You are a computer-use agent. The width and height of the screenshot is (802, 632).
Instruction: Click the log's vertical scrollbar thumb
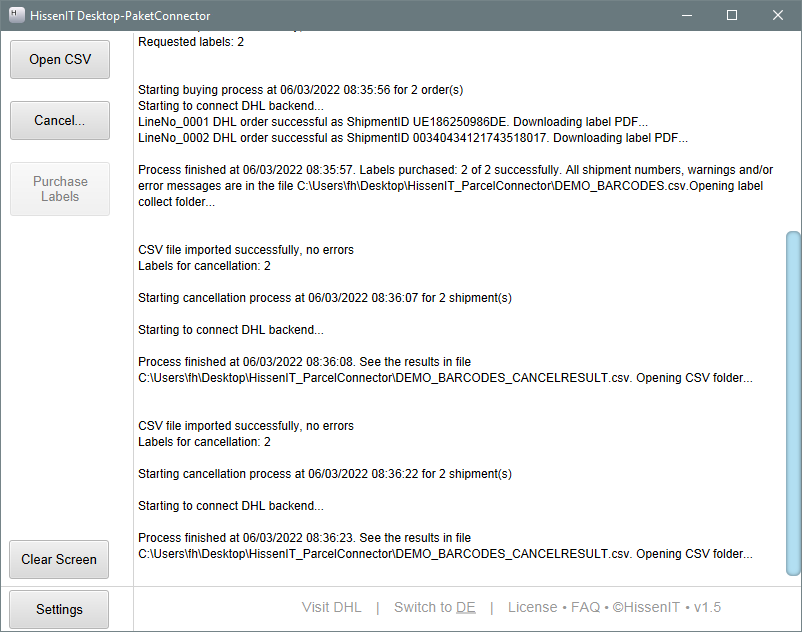click(x=793, y=403)
